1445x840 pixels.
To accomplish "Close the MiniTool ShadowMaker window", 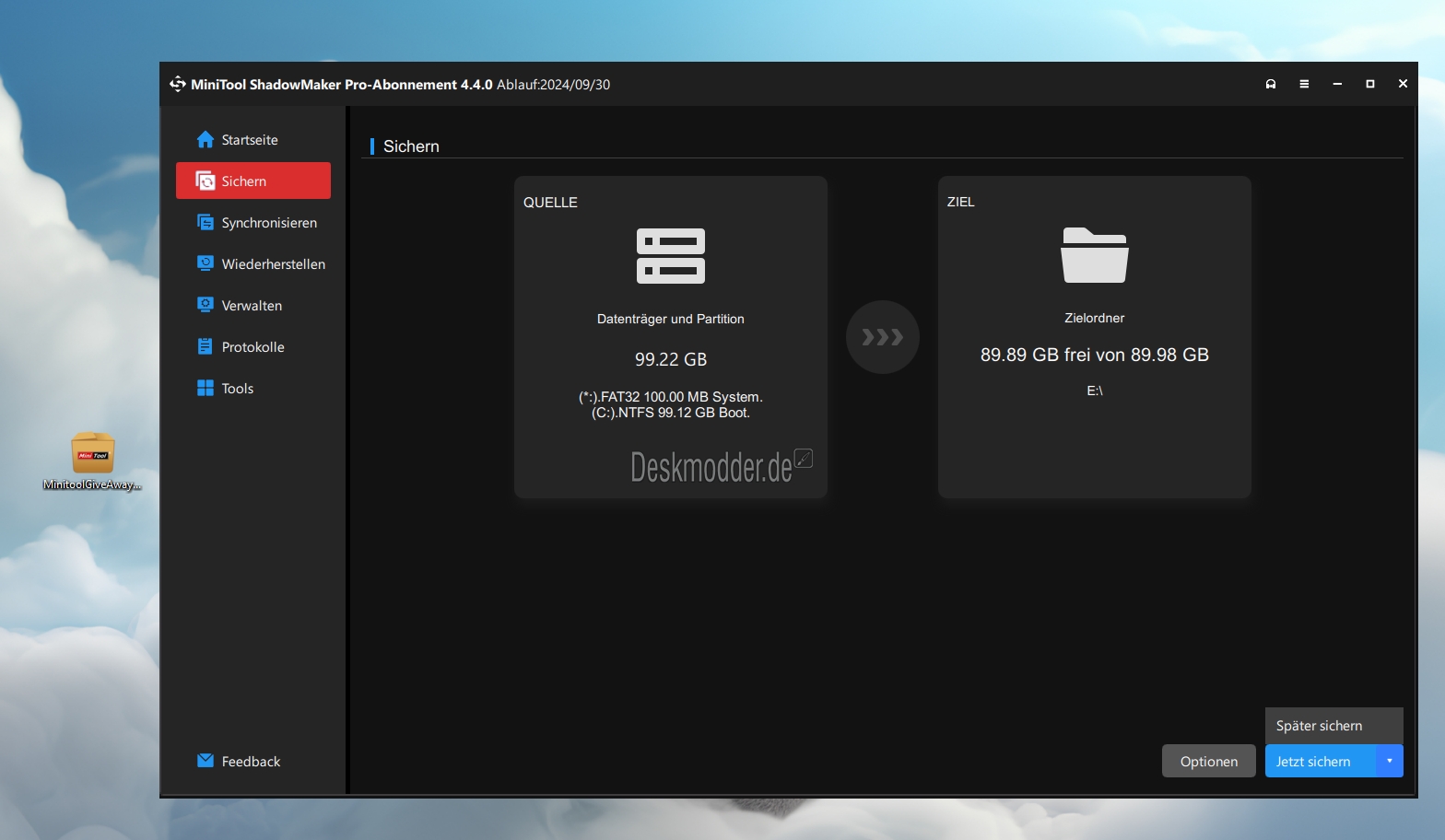I will tap(1403, 84).
